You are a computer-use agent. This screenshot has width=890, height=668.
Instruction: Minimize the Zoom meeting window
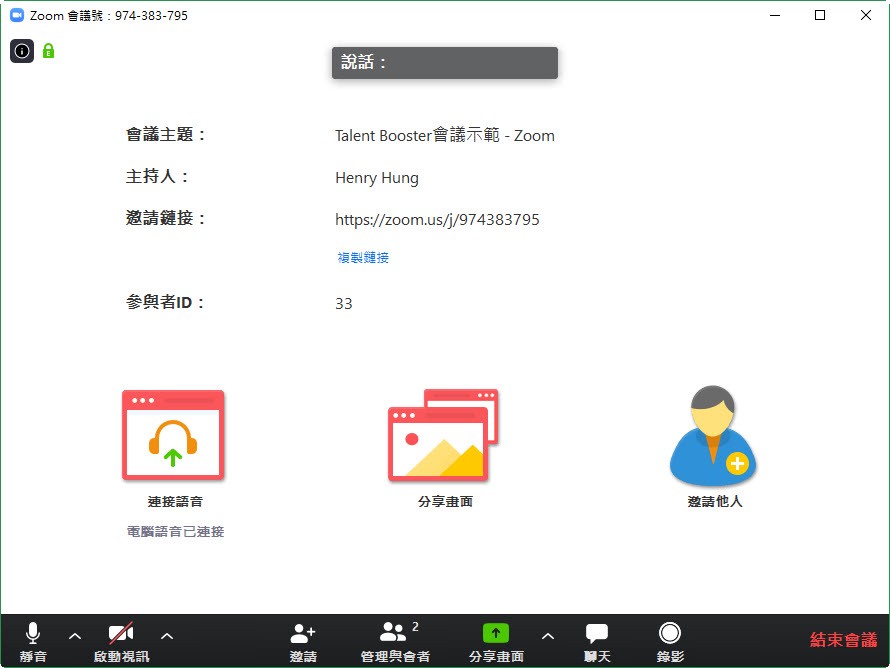[x=775, y=15]
